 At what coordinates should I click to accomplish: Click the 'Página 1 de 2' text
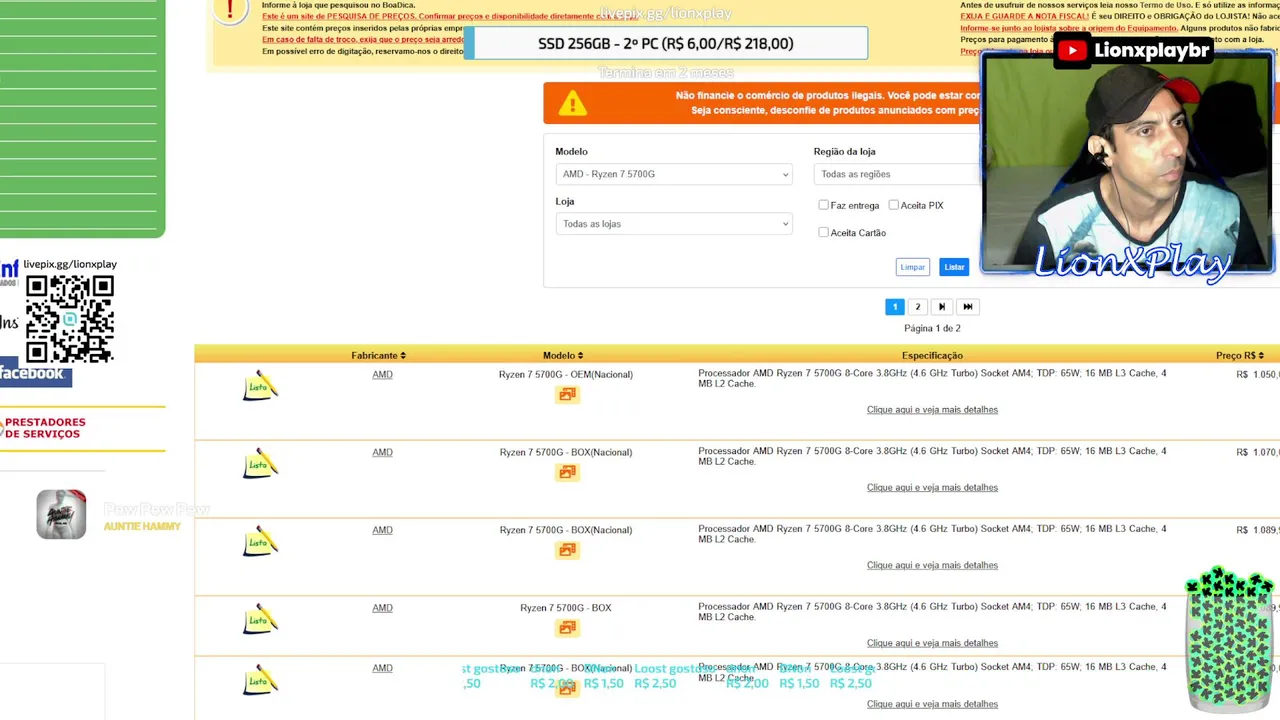(x=932, y=328)
